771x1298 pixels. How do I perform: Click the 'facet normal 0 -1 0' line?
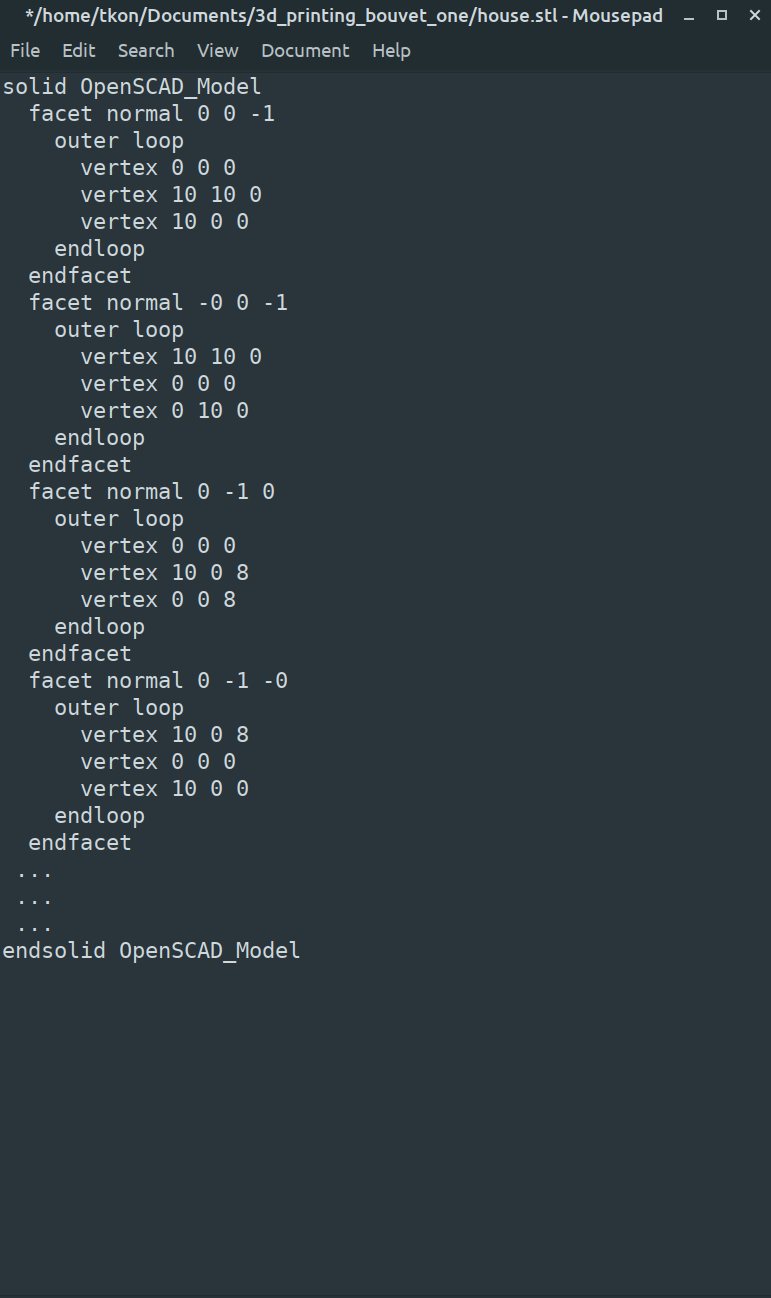[152, 491]
